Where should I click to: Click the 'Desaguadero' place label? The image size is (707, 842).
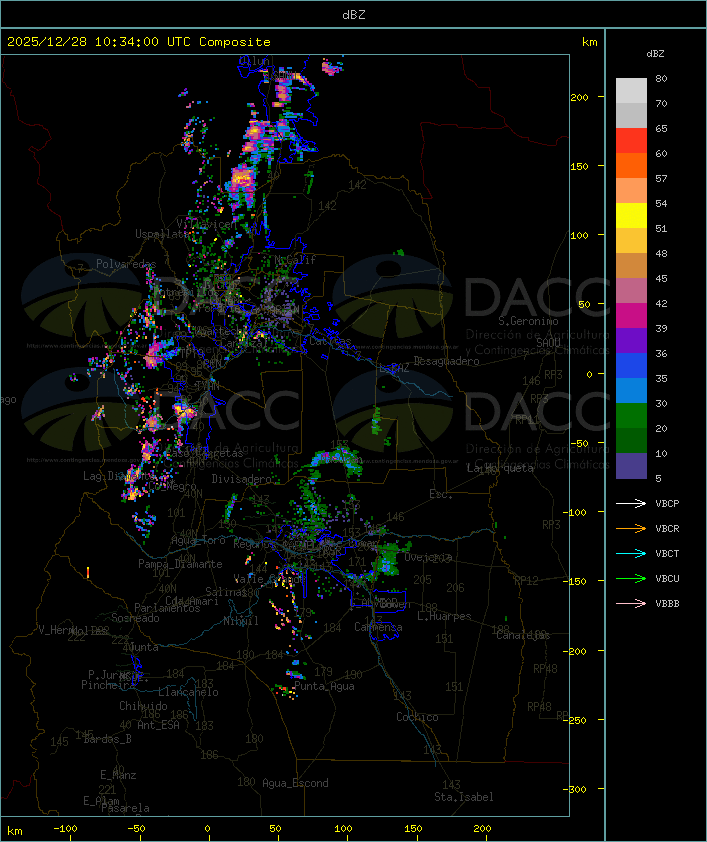click(x=446, y=361)
